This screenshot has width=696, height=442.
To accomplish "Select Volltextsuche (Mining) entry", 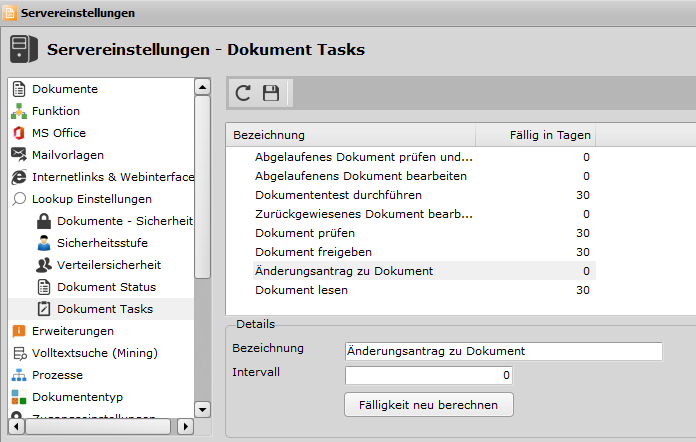I will (x=95, y=353).
